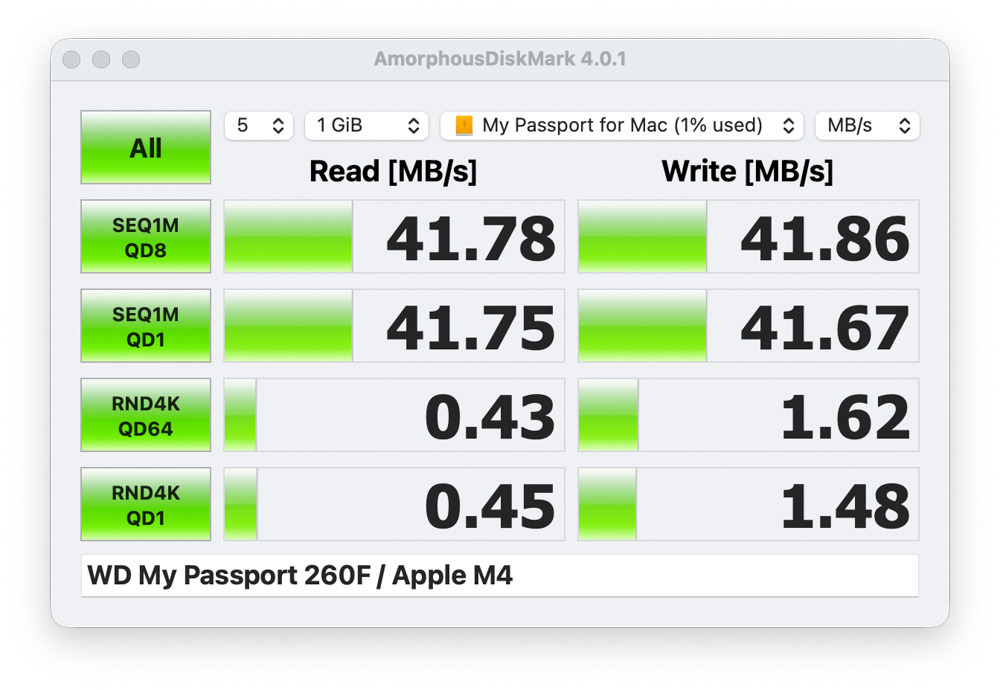Start the RND4K QD1 test
1000x690 pixels.
coord(145,504)
